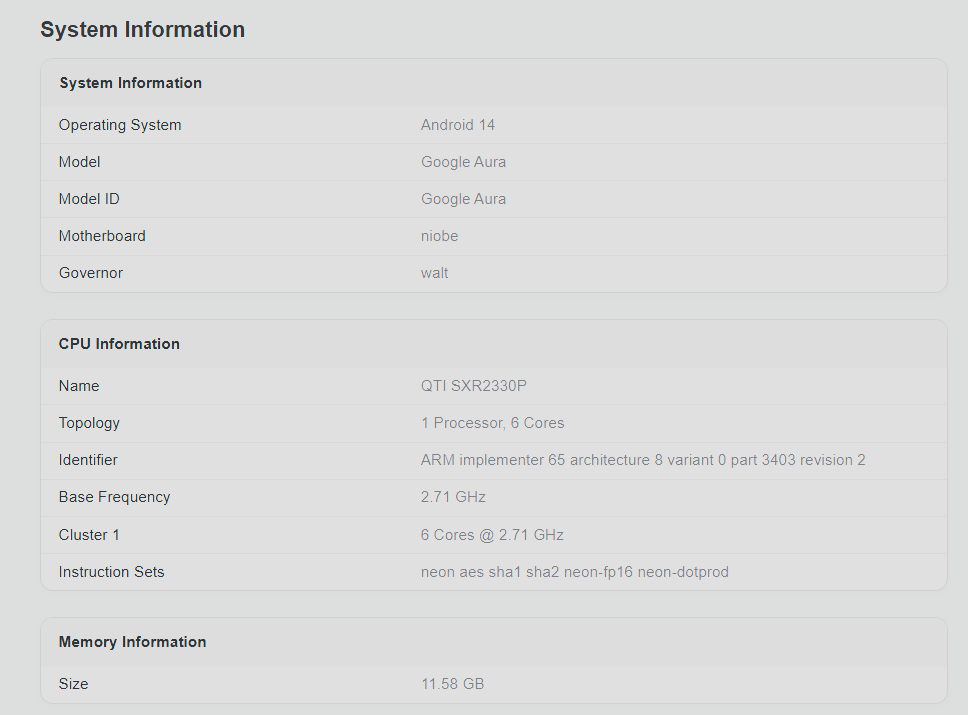Viewport: 968px width, 715px height.
Task: Click the System Information page heading
Action: [143, 30]
